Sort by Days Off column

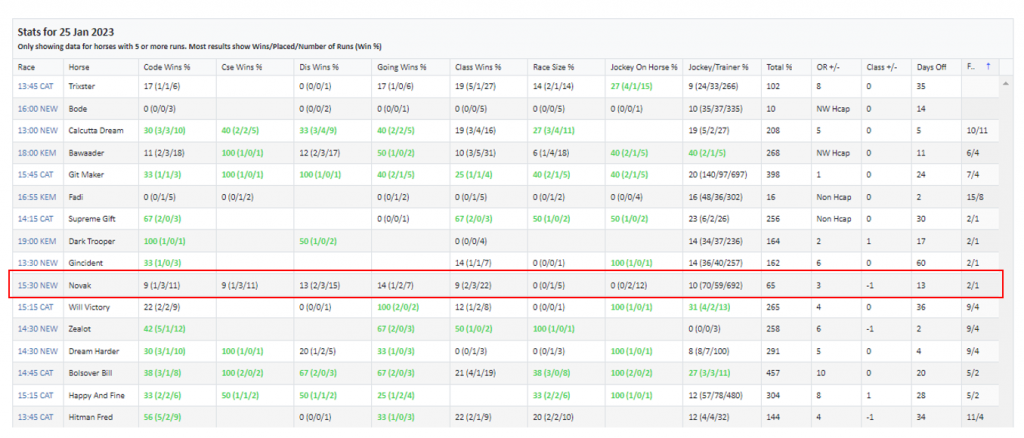point(930,66)
